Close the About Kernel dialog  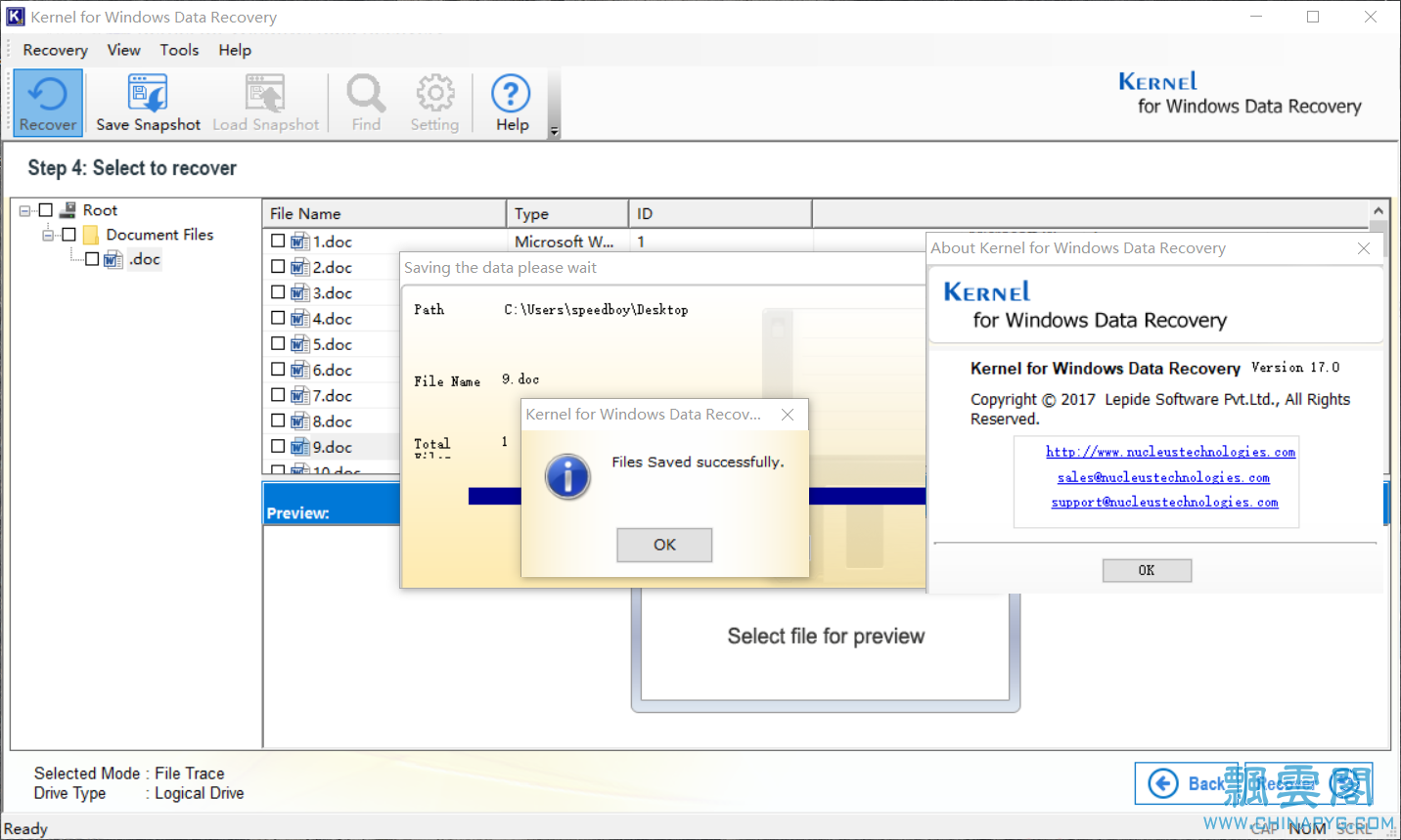point(1364,248)
